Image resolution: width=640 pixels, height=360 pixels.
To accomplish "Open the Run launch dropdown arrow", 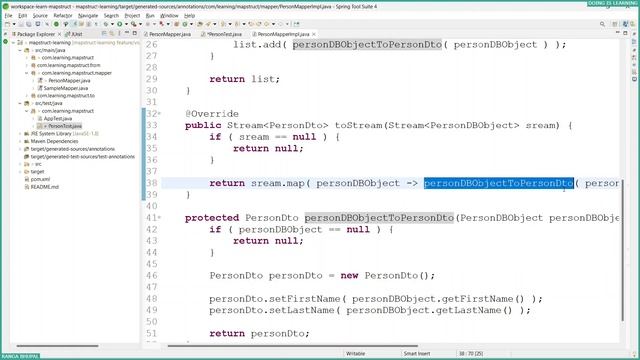I will (126, 24).
